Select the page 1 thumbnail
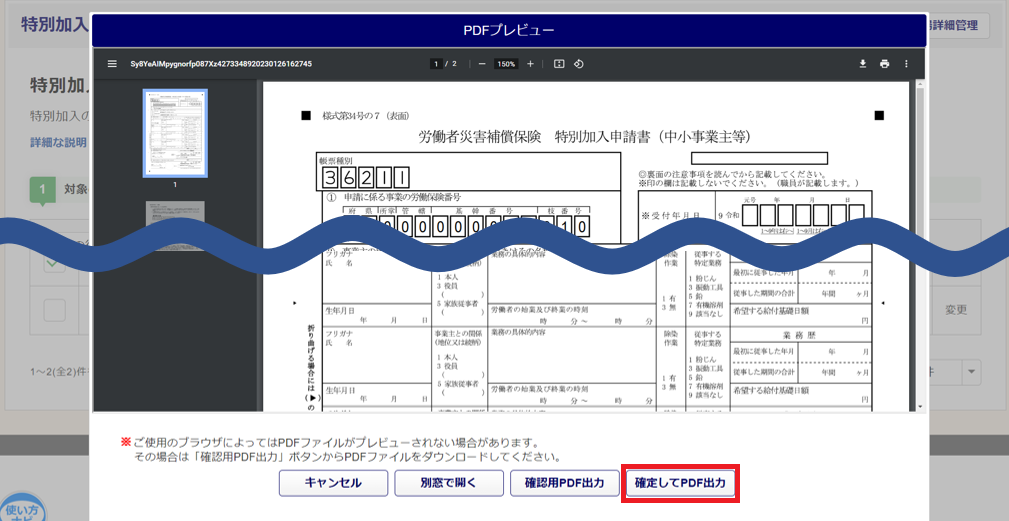1009x521 pixels. (175, 133)
